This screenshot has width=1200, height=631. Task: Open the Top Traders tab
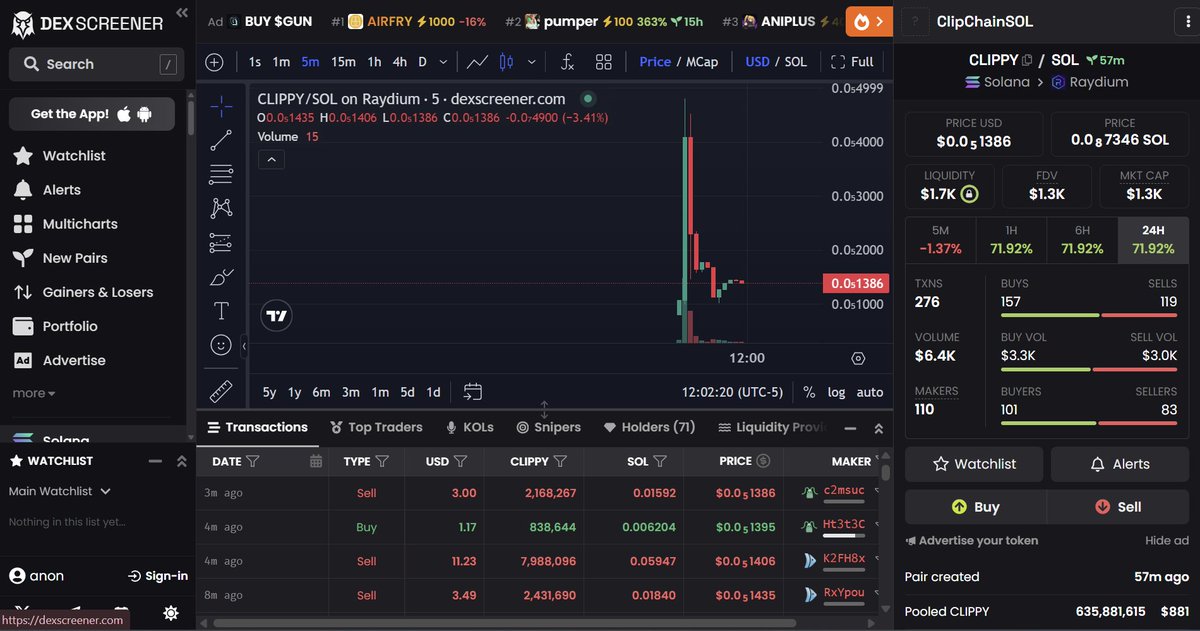point(376,427)
